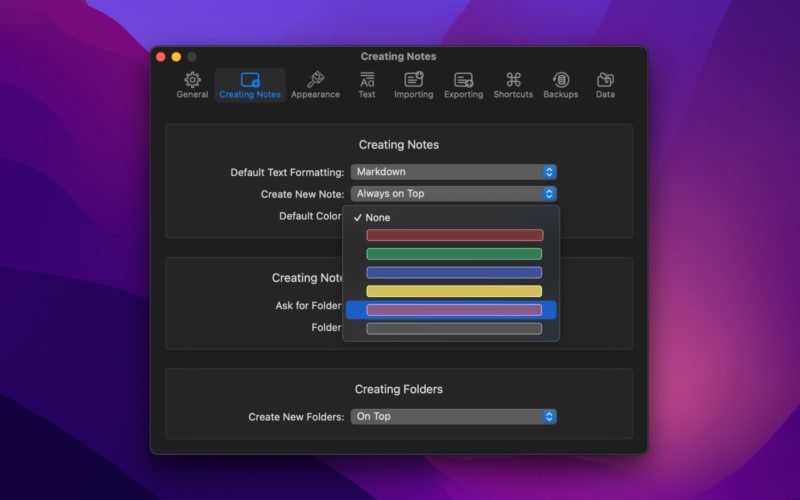The width and height of the screenshot is (800, 500).
Task: Minimize window with the yellow button
Action: [177, 57]
